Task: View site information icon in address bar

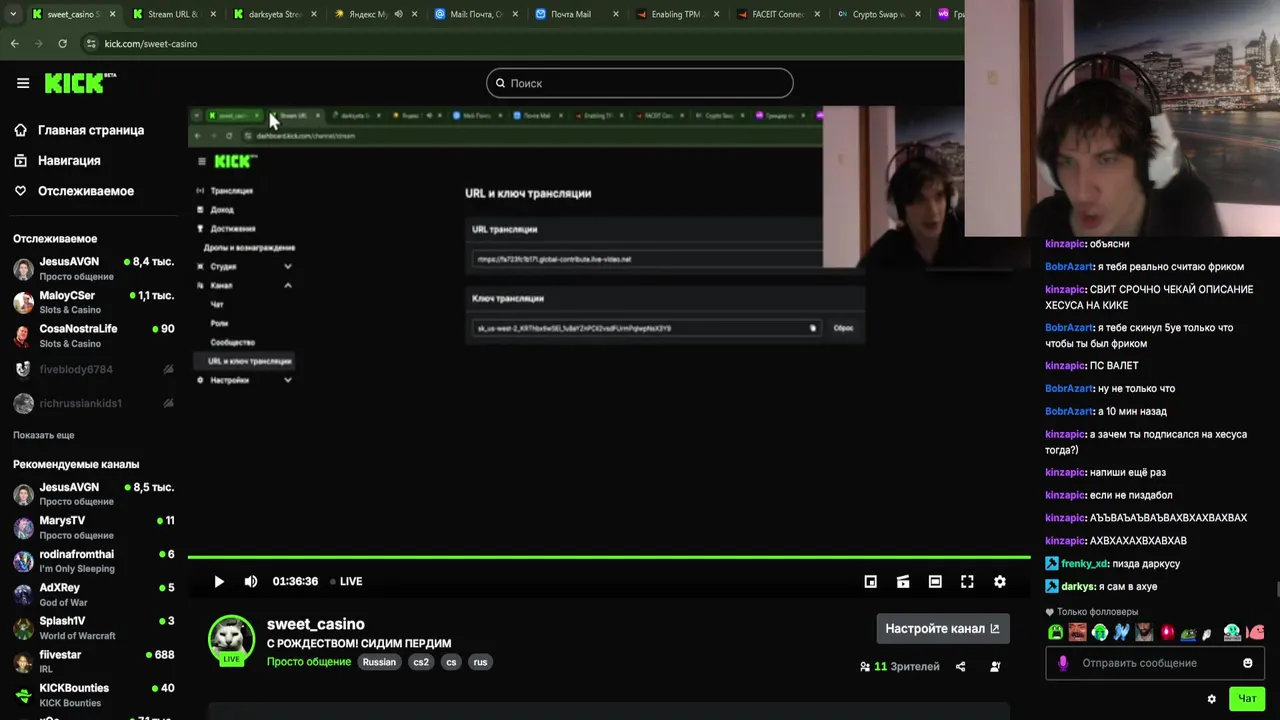Action: pos(91,44)
